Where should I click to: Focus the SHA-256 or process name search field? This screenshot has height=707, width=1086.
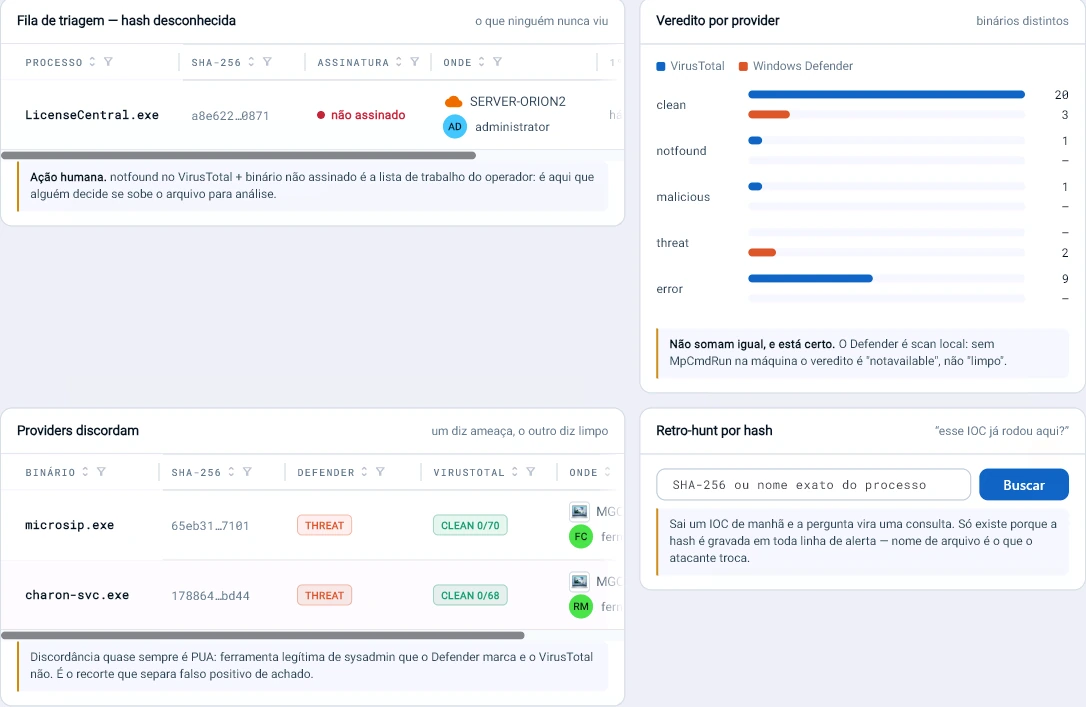point(813,485)
